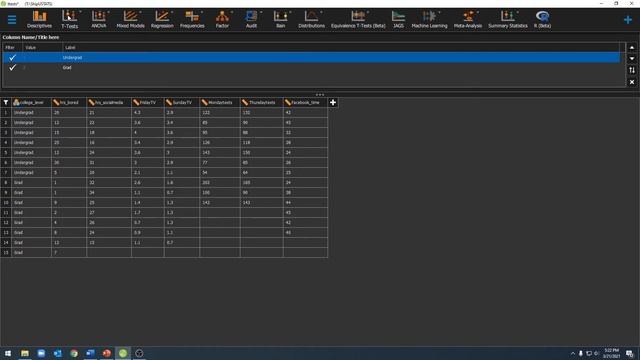
Task: Click the FridayTV scale type icon
Action: 136,102
